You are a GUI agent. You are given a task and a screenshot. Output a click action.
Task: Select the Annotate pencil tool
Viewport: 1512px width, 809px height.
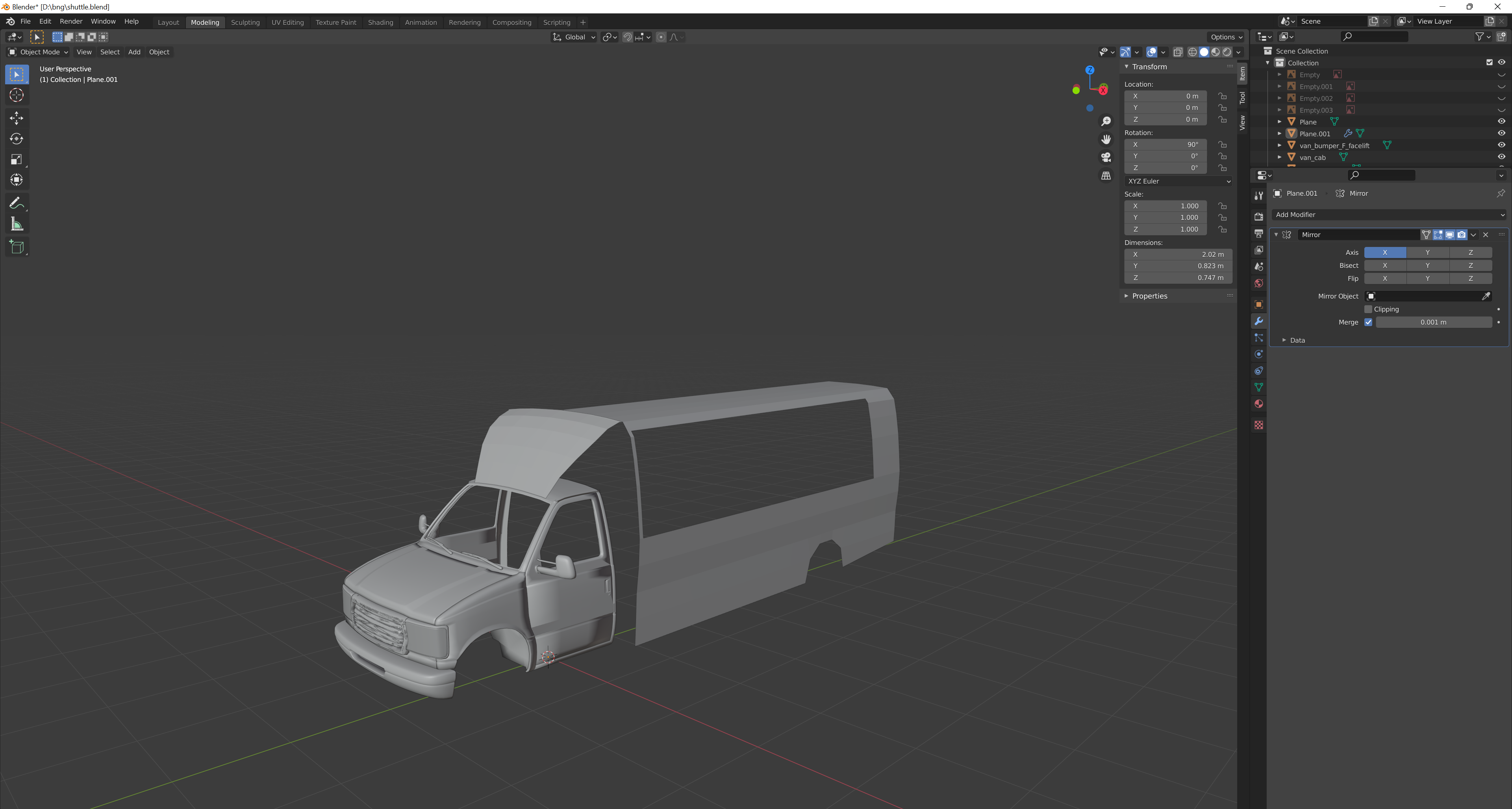click(x=17, y=203)
